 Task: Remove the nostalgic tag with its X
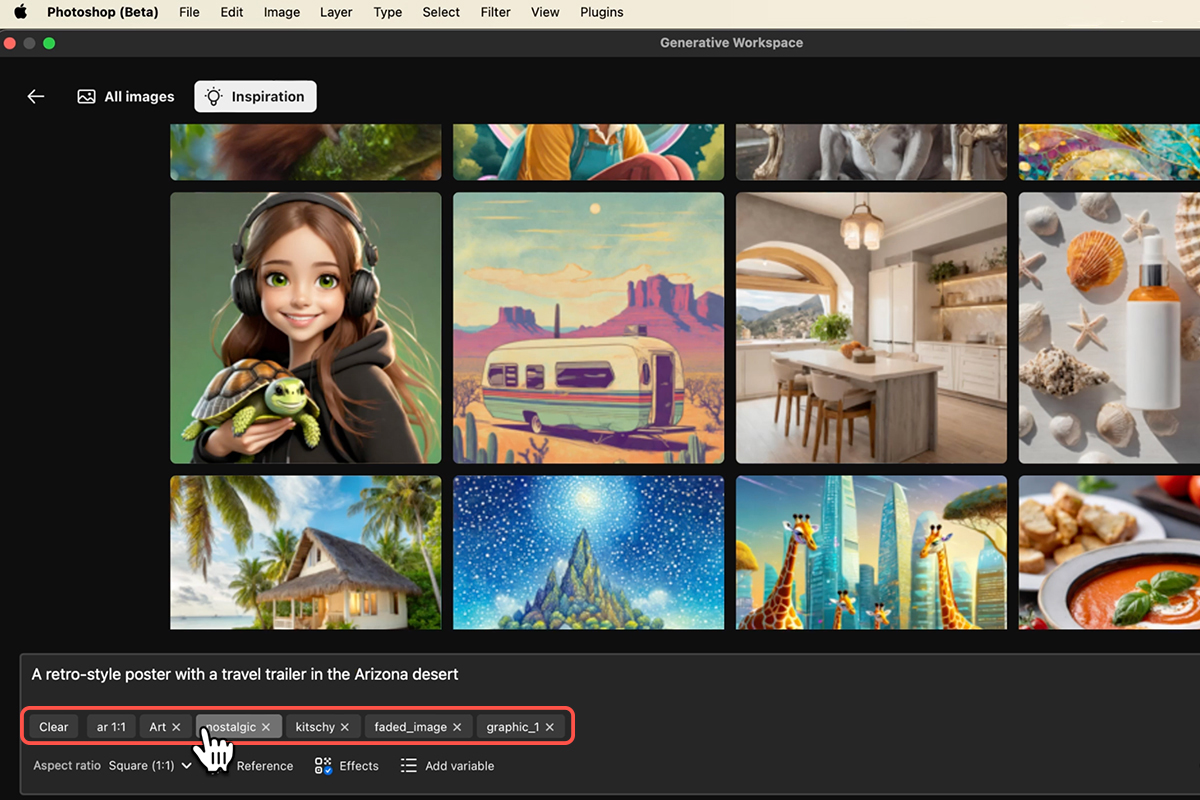pos(266,727)
